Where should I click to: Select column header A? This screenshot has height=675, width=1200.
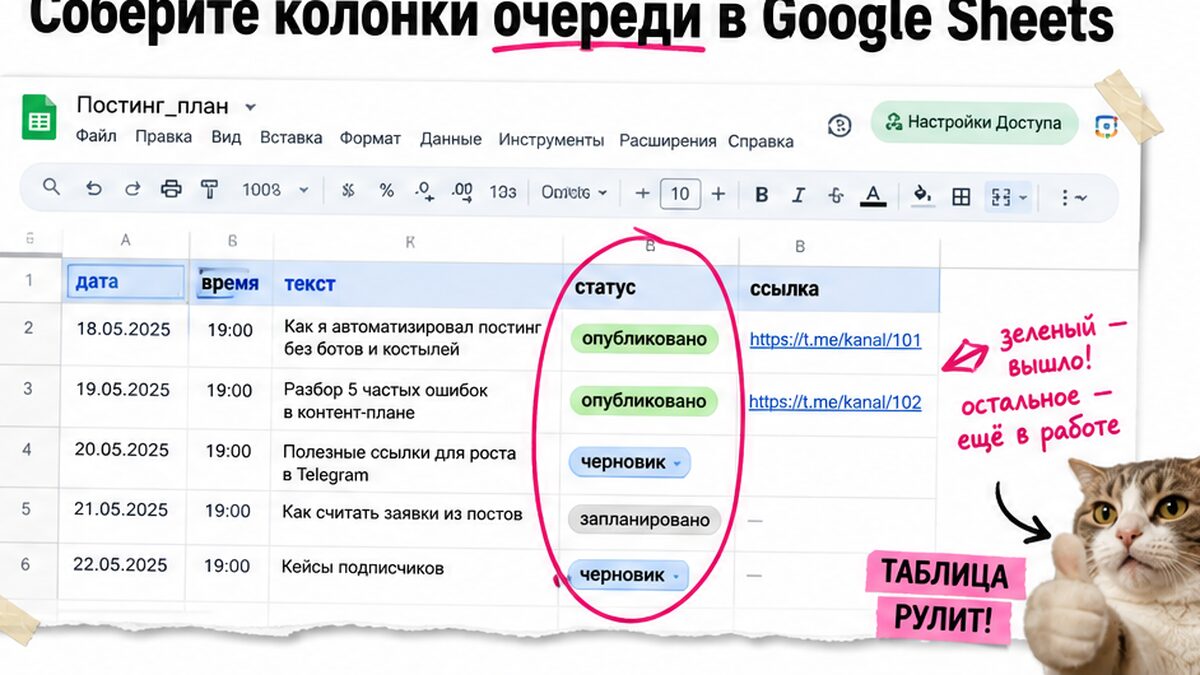pyautogui.click(x=125, y=240)
